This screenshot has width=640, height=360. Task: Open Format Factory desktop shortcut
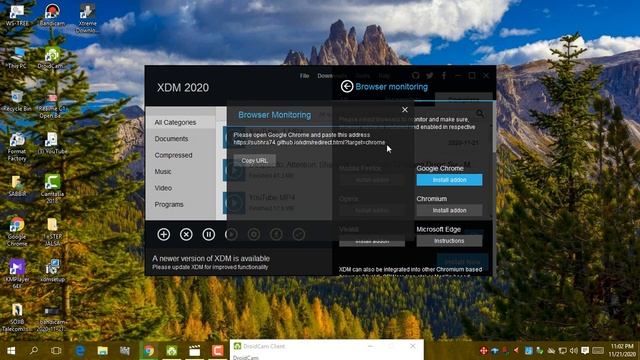(17, 147)
